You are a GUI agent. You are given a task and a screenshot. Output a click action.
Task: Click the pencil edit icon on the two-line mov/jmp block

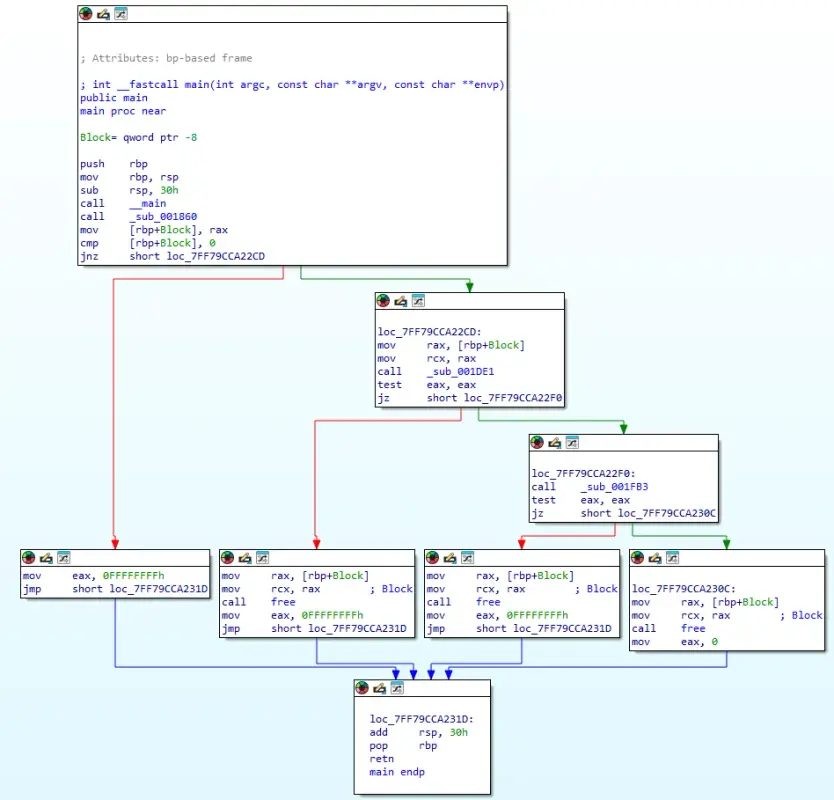pos(46,557)
